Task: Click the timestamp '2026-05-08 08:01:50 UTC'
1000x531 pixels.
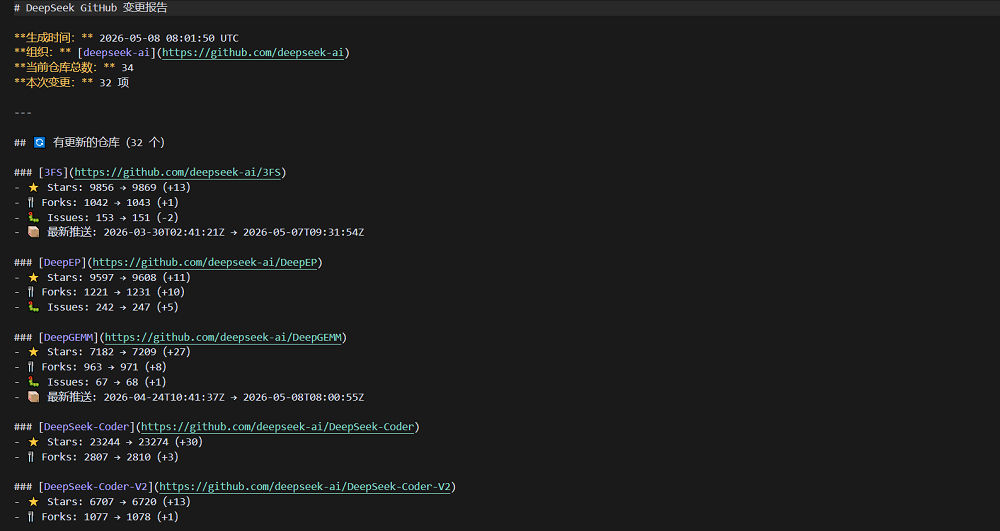Action: point(169,38)
